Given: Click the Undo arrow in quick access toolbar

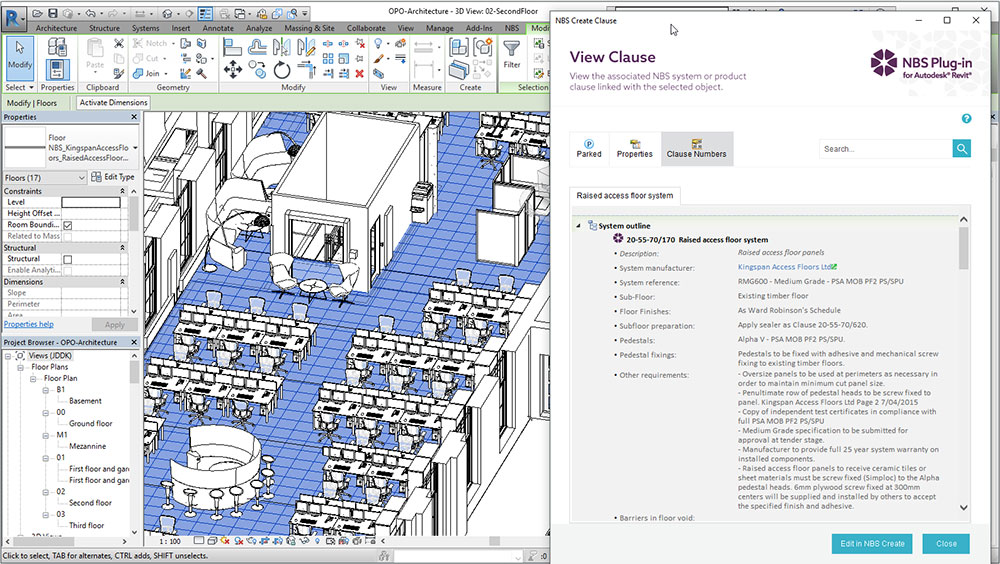Looking at the screenshot, I should [x=91, y=13].
